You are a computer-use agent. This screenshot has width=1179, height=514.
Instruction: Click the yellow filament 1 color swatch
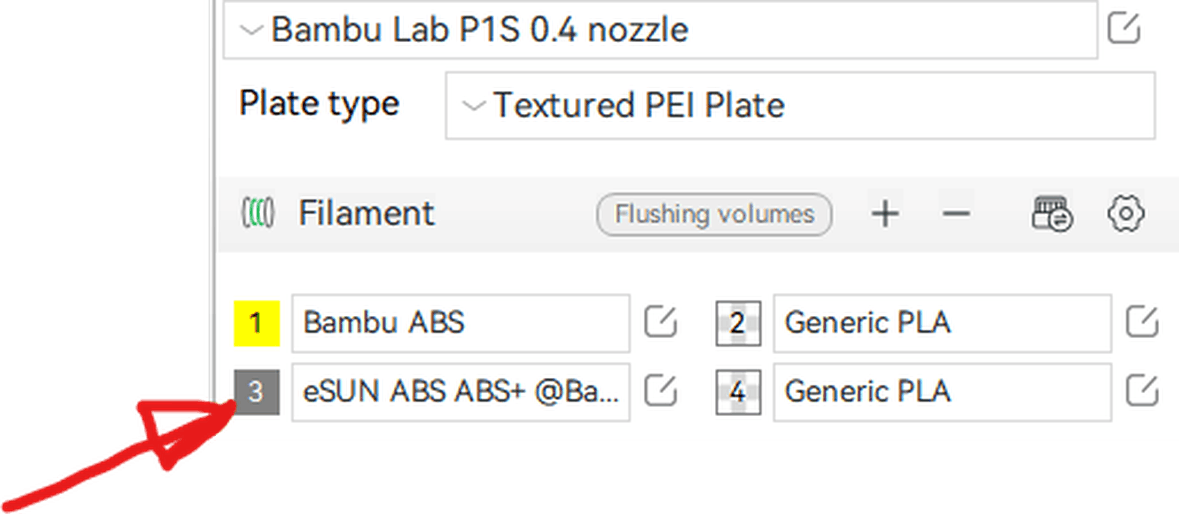pos(257,323)
